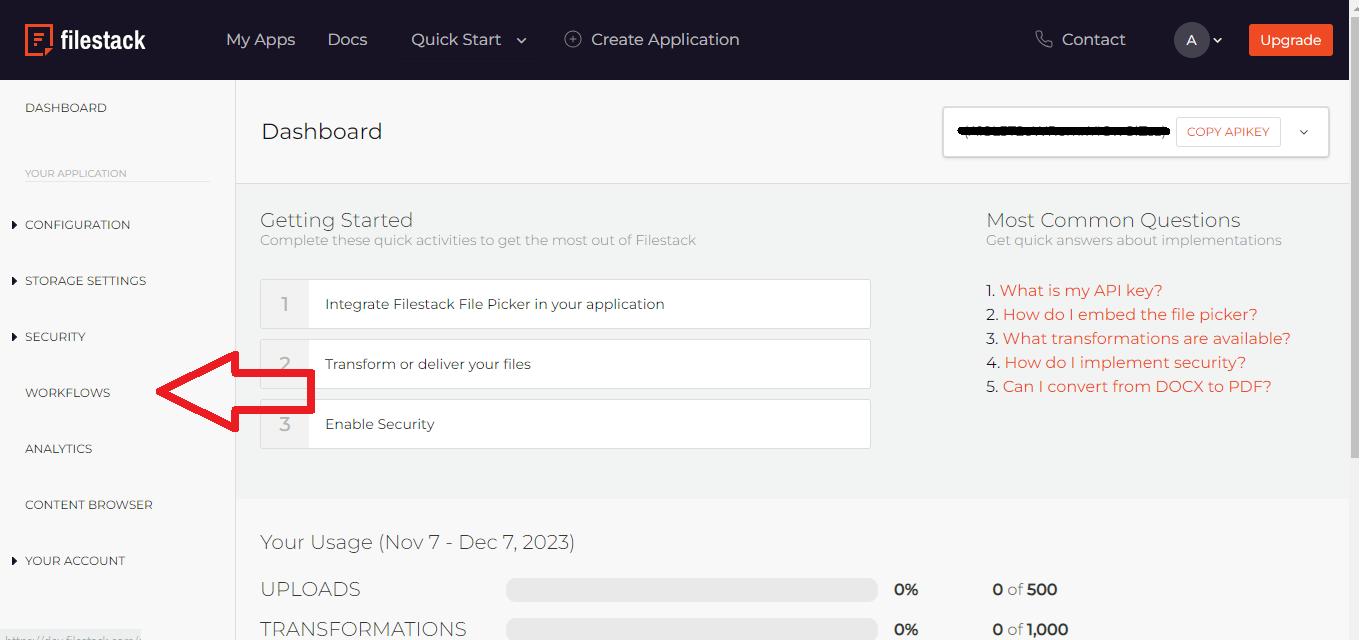
Task: Click the Uploads usage progress bar
Action: pos(691,589)
